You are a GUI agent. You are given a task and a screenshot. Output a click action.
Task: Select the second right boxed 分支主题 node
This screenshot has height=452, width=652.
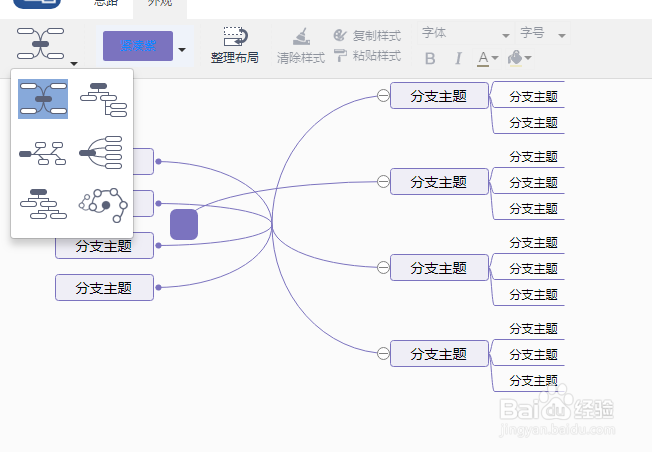439,181
